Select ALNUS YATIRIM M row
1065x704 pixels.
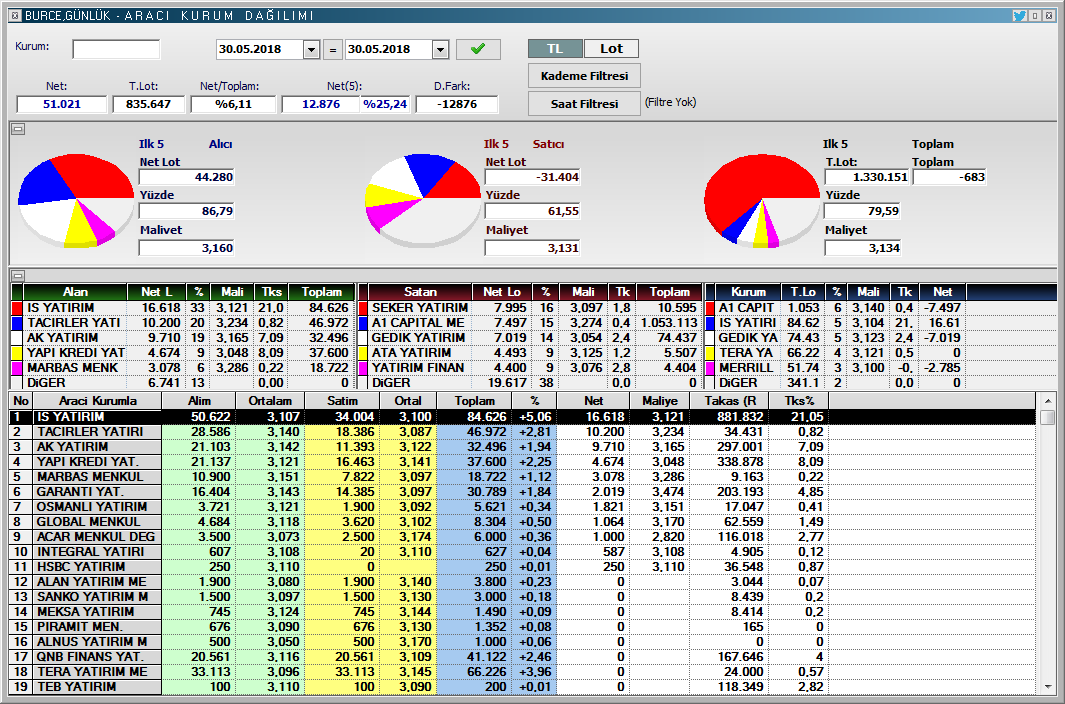(x=522, y=641)
